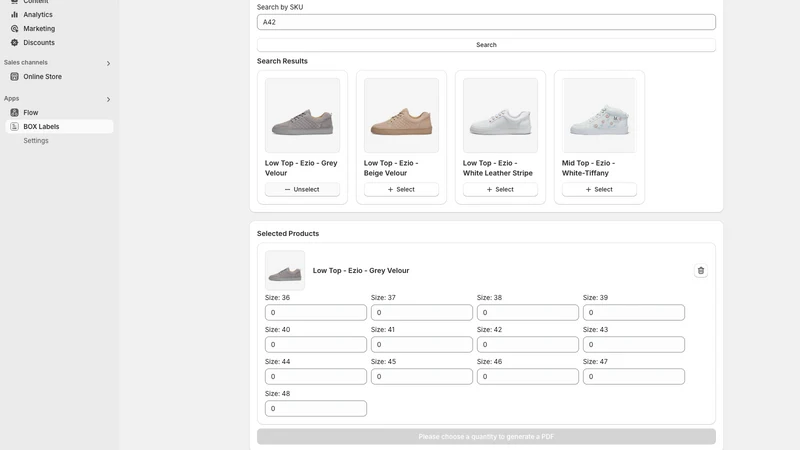The width and height of the screenshot is (800, 450).
Task: Click the Online Store icon
Action: (14, 77)
